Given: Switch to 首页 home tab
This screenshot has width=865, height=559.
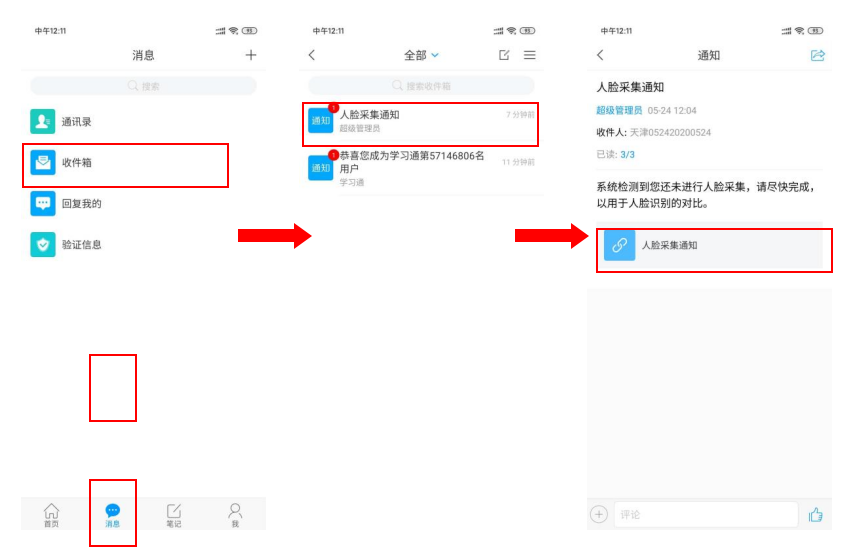Looking at the screenshot, I should [51, 515].
